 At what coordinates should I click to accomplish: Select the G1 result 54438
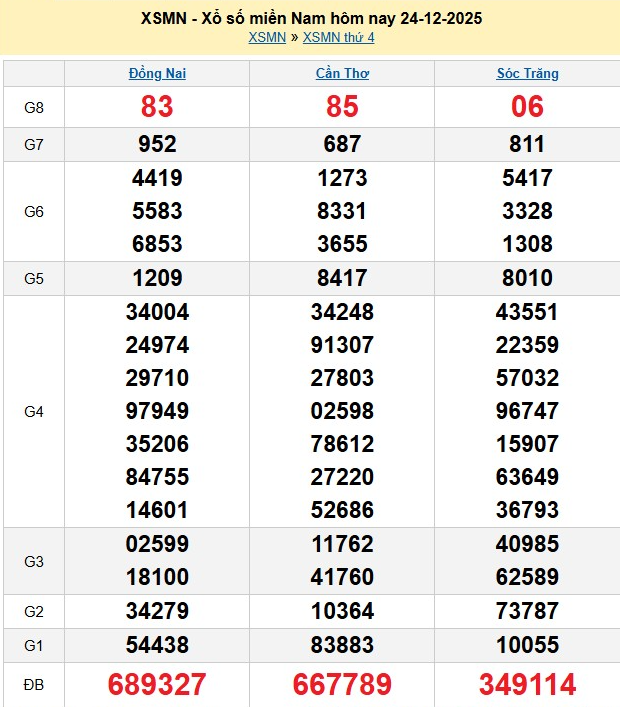(158, 645)
